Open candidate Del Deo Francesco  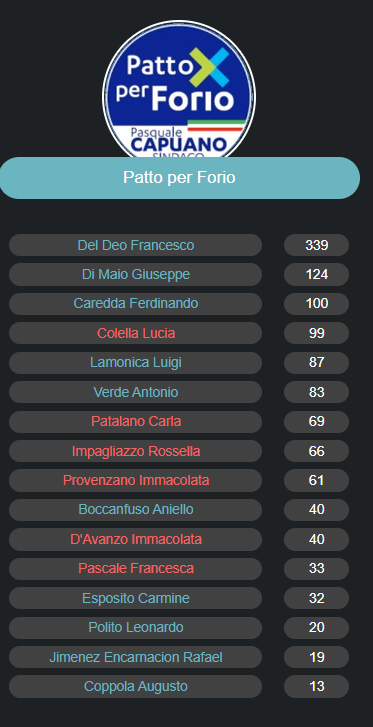(135, 245)
